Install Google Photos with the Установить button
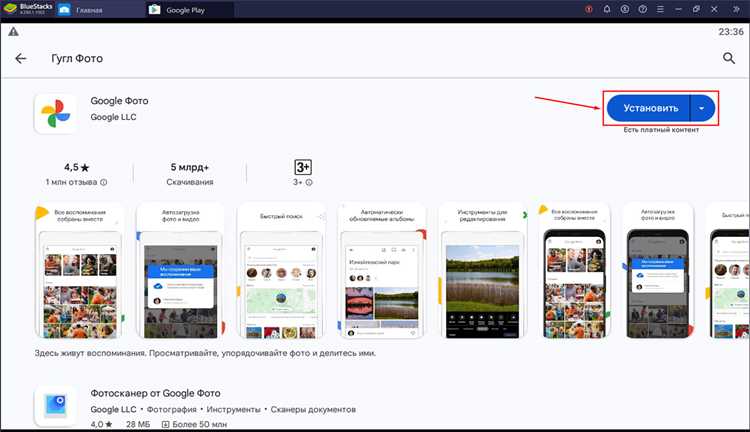Image resolution: width=750 pixels, height=432 pixels. tap(648, 108)
